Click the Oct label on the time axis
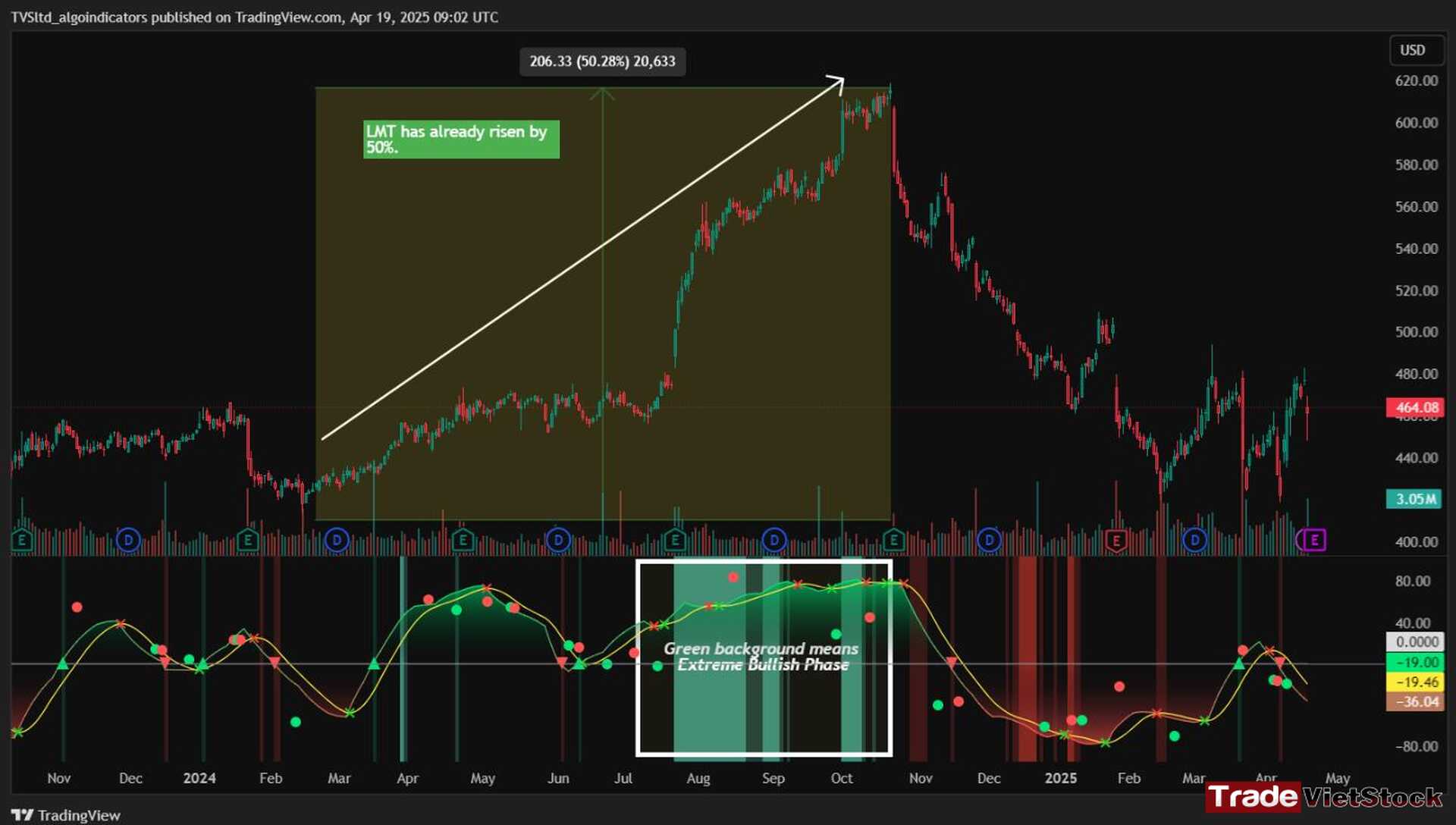Screen dimensions: 1456x825 point(842,778)
